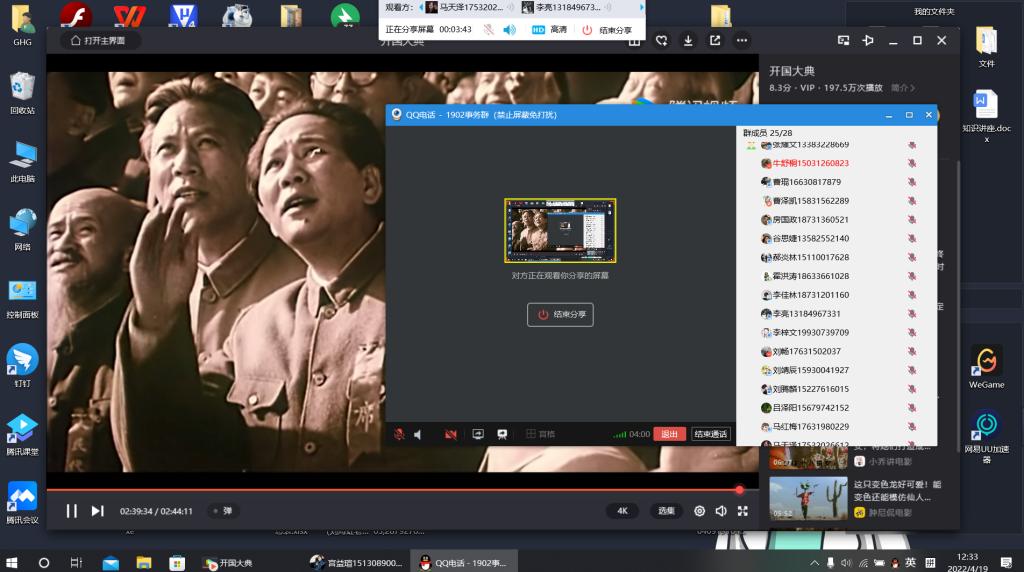Click presentation whiteboard icon in QQ call
1024x572 pixels.
coord(502,434)
